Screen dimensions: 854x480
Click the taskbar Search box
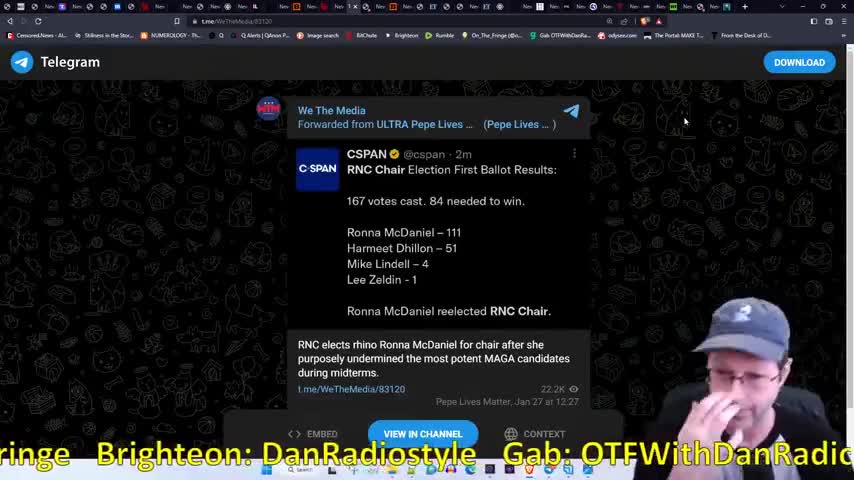point(301,470)
